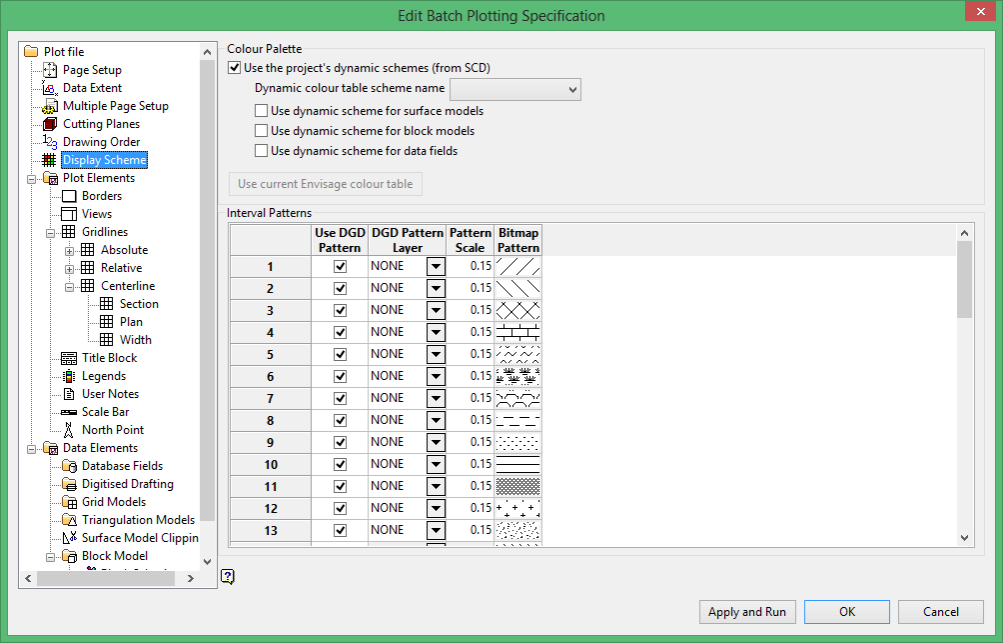Click the Multiple Page Setup icon
The image size is (1003, 643).
coord(50,106)
